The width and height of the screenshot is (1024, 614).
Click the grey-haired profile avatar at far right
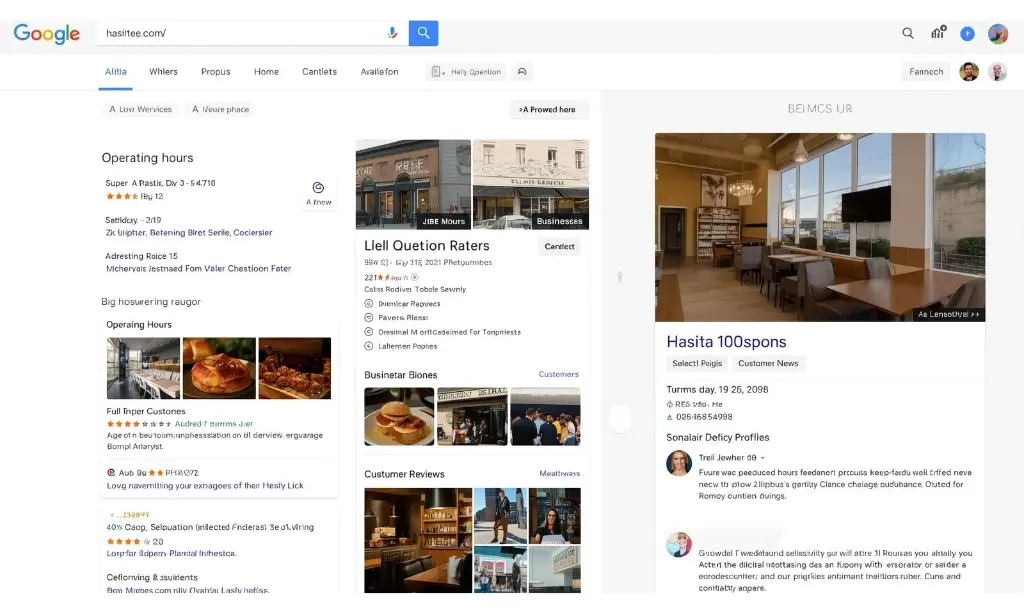click(x=997, y=72)
